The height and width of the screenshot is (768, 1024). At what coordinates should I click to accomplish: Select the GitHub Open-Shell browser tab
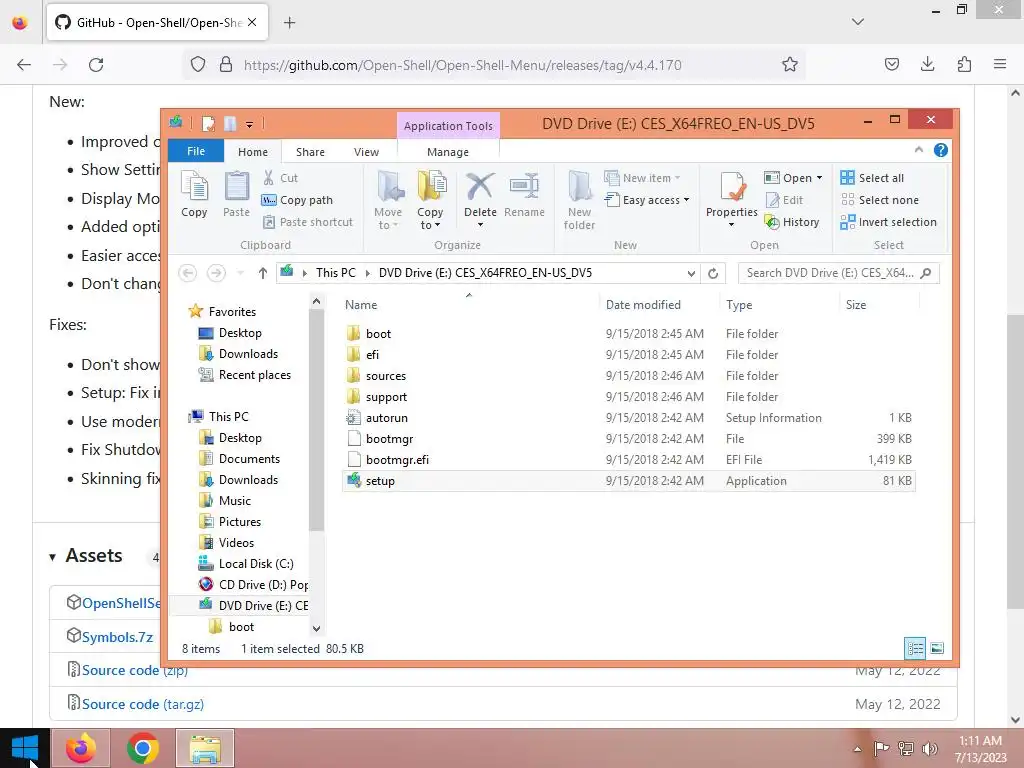(157, 22)
